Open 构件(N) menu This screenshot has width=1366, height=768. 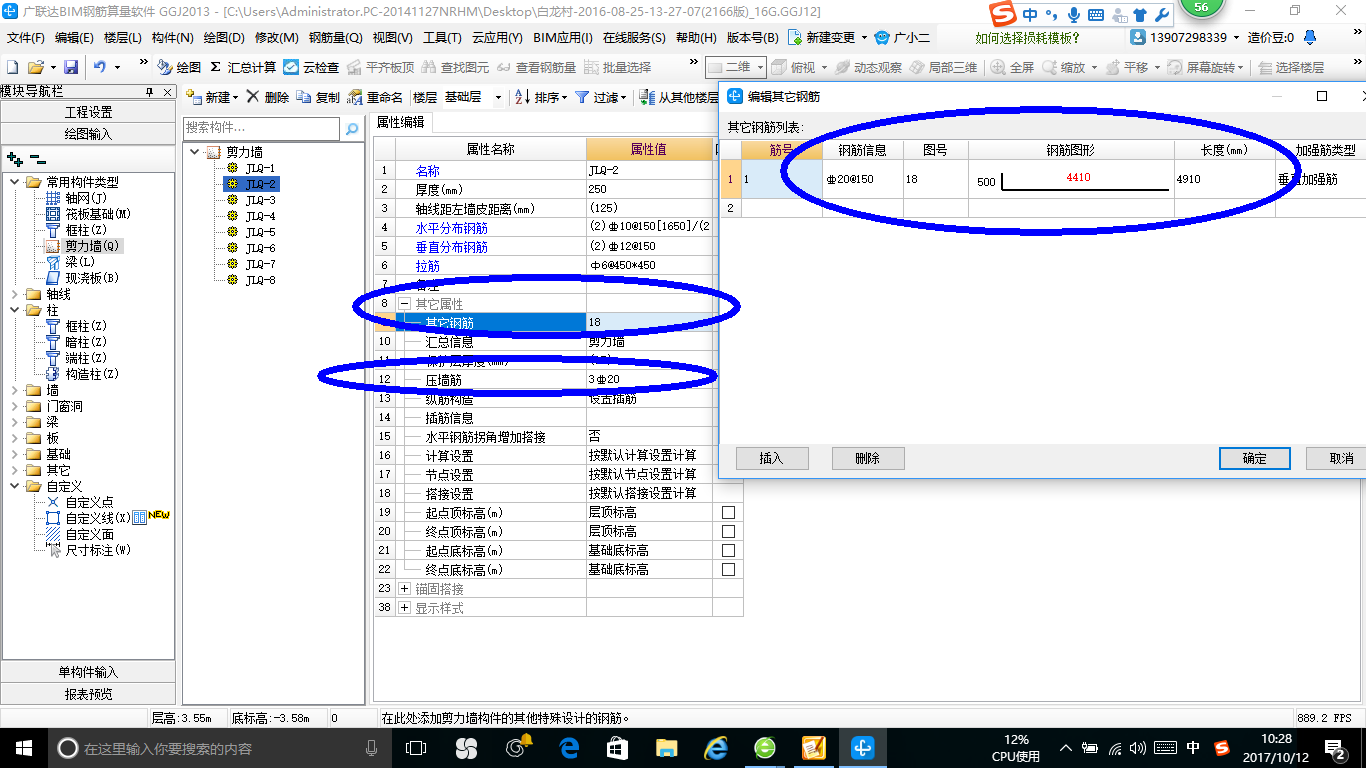[x=173, y=37]
